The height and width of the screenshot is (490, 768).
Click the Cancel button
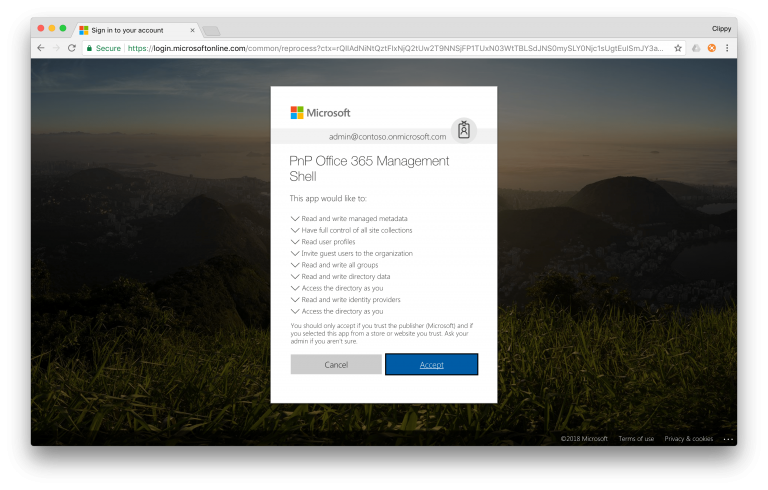click(x=336, y=365)
